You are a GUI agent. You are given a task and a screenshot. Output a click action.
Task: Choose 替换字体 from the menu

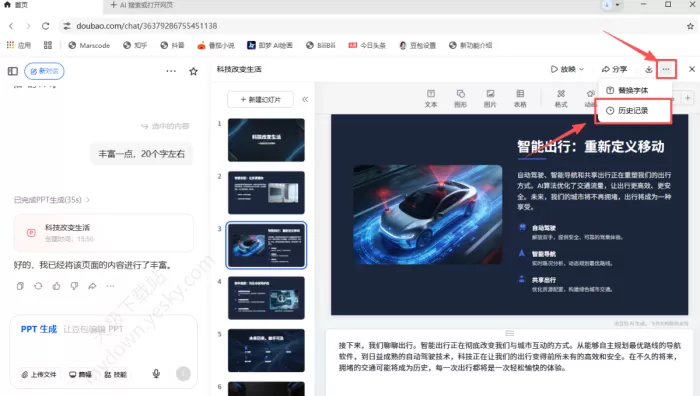(633, 90)
